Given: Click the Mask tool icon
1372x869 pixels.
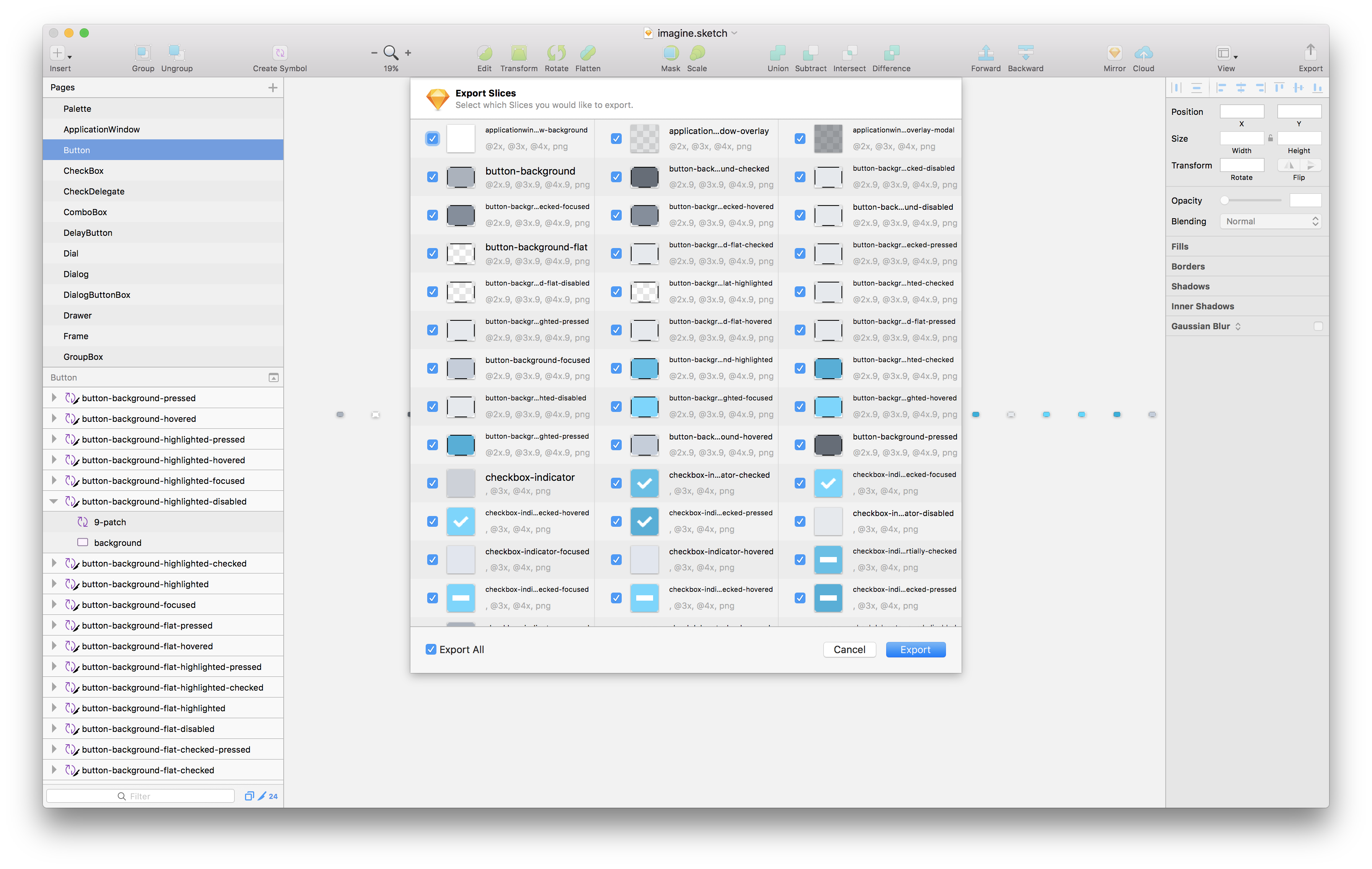Looking at the screenshot, I should 671,53.
